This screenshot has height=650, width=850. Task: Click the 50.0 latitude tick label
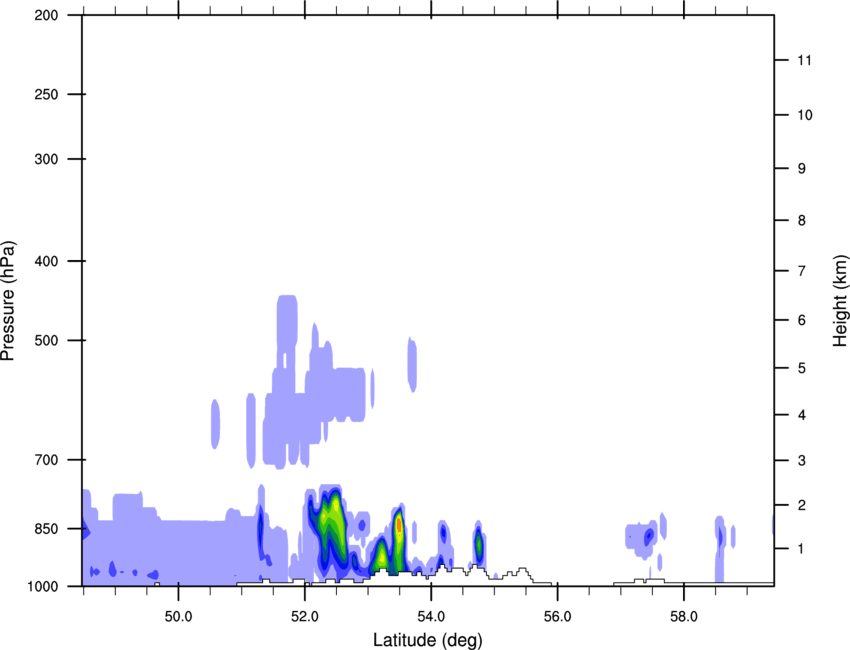click(178, 617)
